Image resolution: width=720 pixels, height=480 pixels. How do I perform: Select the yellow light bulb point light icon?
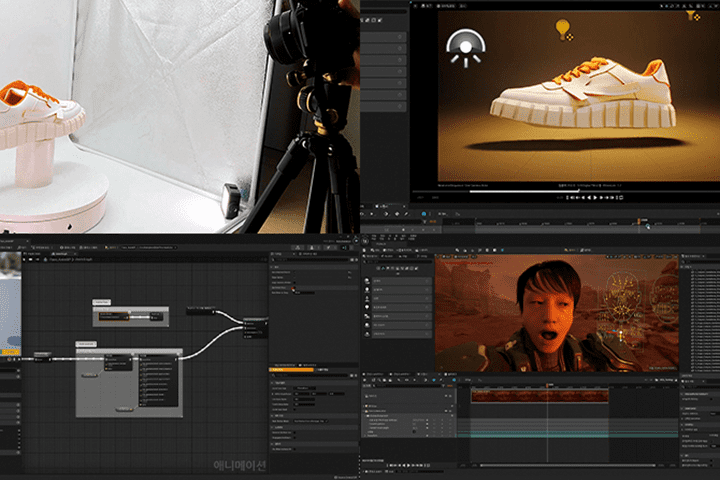click(x=563, y=30)
